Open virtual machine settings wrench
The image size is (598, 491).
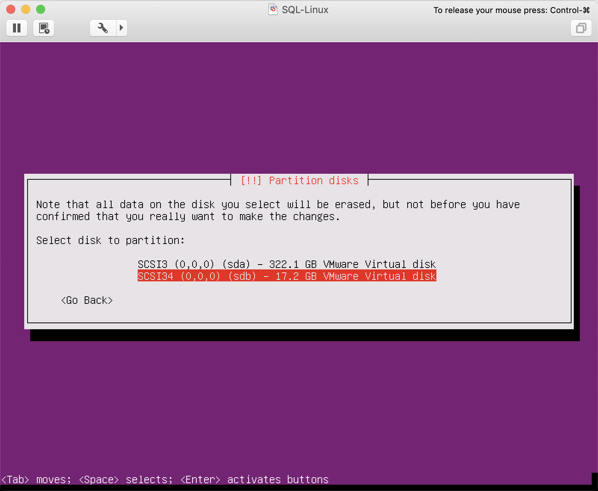[103, 28]
